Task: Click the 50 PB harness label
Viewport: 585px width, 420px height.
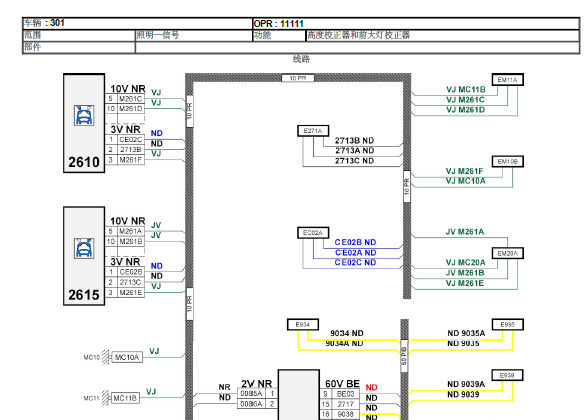Action: (x=404, y=356)
